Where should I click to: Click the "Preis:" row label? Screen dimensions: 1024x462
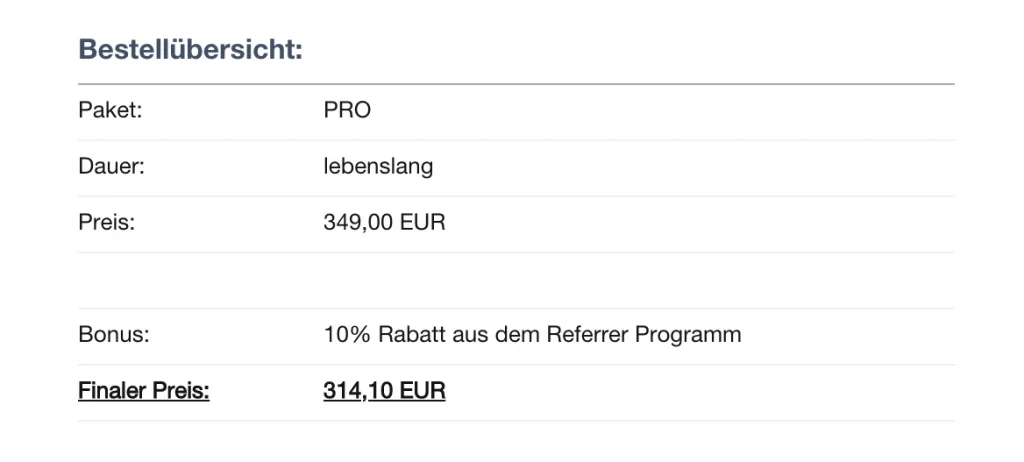click(106, 222)
